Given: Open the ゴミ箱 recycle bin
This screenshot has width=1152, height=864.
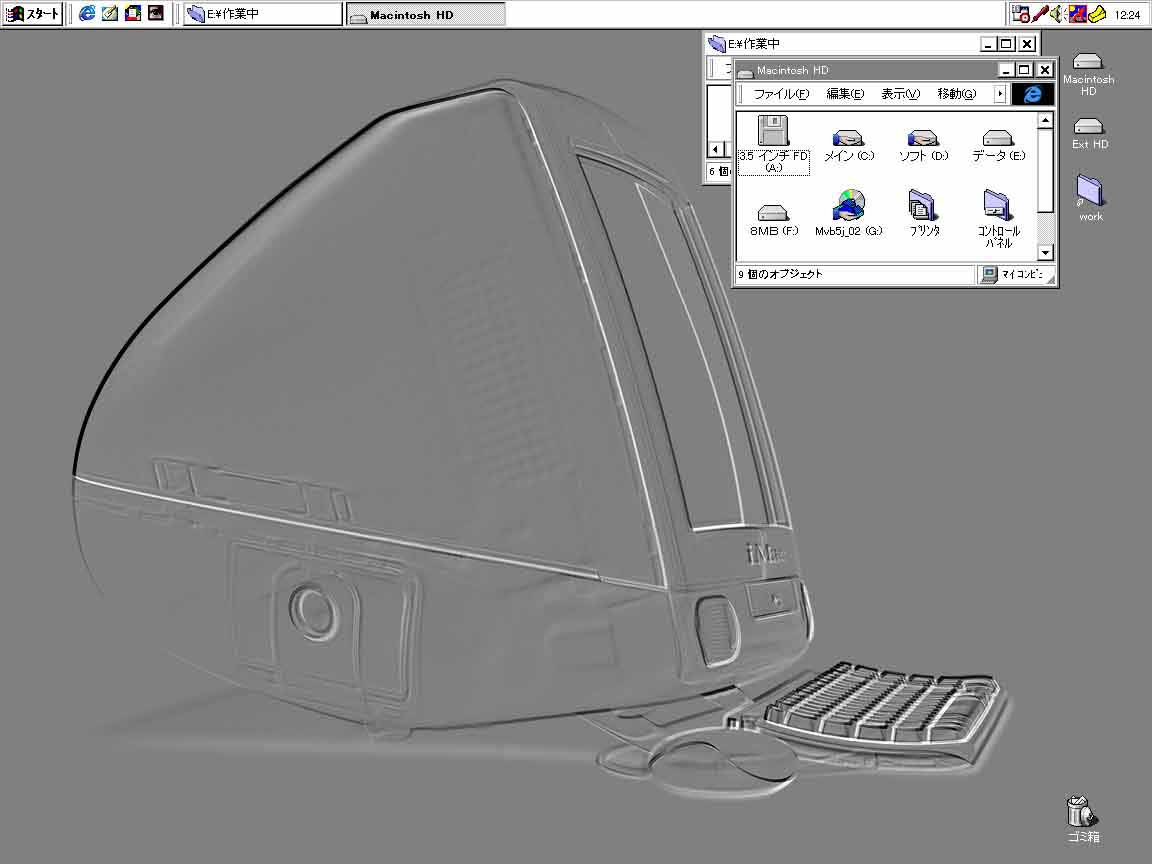Looking at the screenshot, I should click(x=1083, y=818).
